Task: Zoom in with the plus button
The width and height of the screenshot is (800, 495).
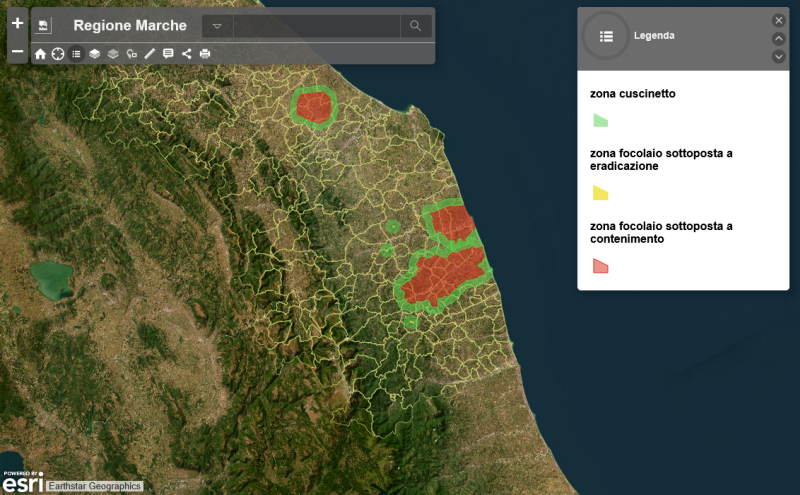Action: [17, 23]
